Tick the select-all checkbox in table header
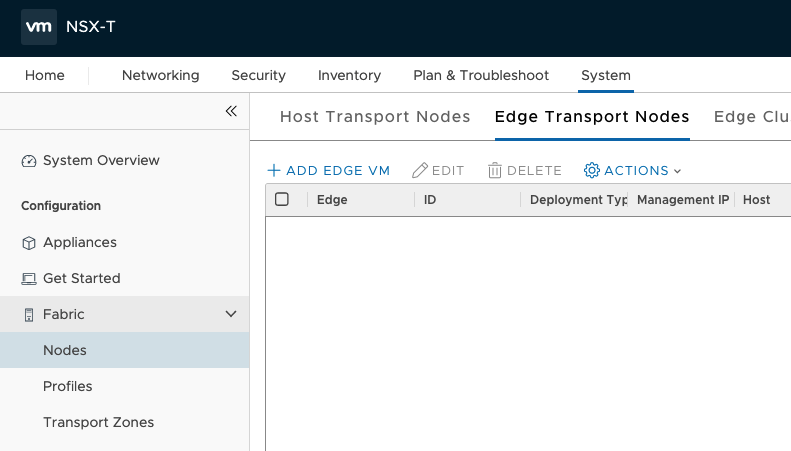The height and width of the screenshot is (451, 791). [x=282, y=200]
